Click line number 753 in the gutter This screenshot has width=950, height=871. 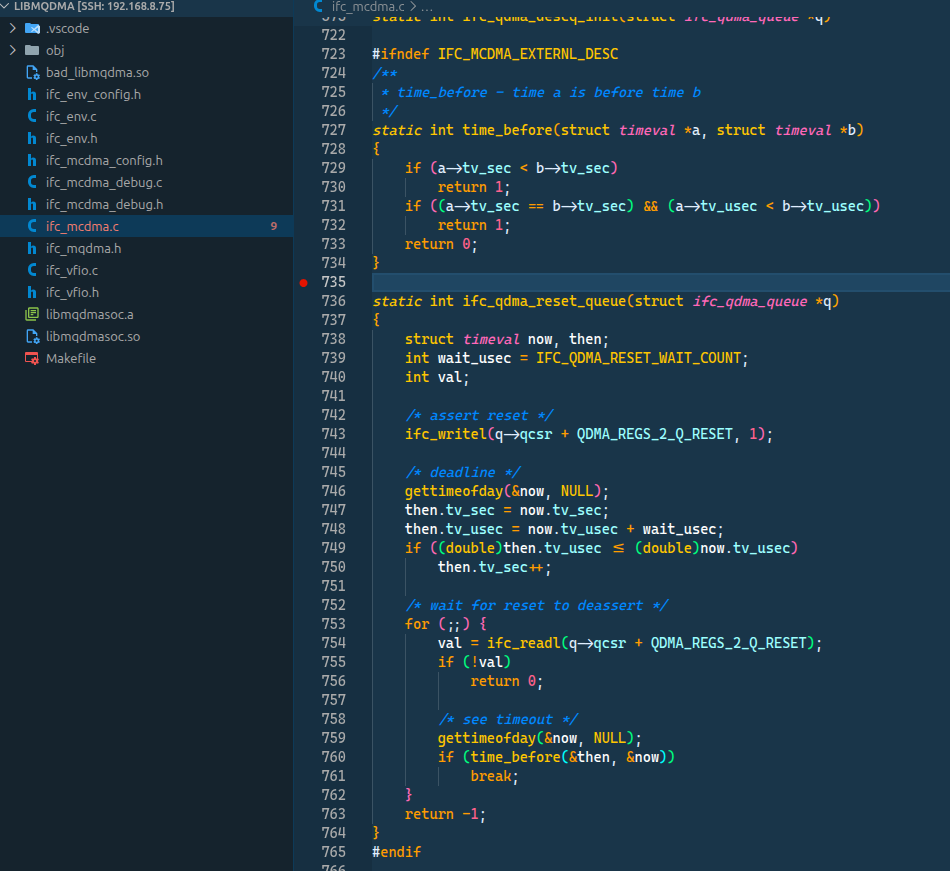pyautogui.click(x=333, y=624)
